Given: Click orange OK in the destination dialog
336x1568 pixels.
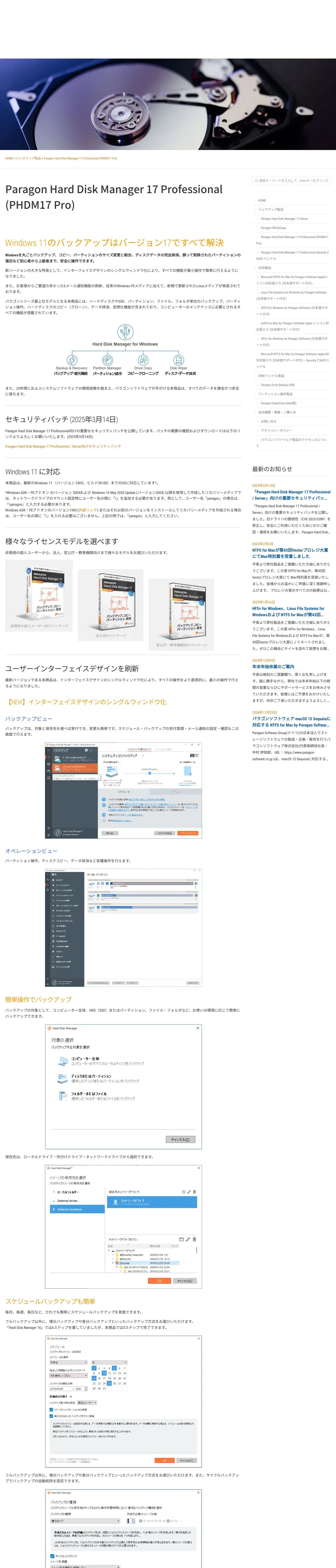Looking at the screenshot, I should tap(160, 1281).
